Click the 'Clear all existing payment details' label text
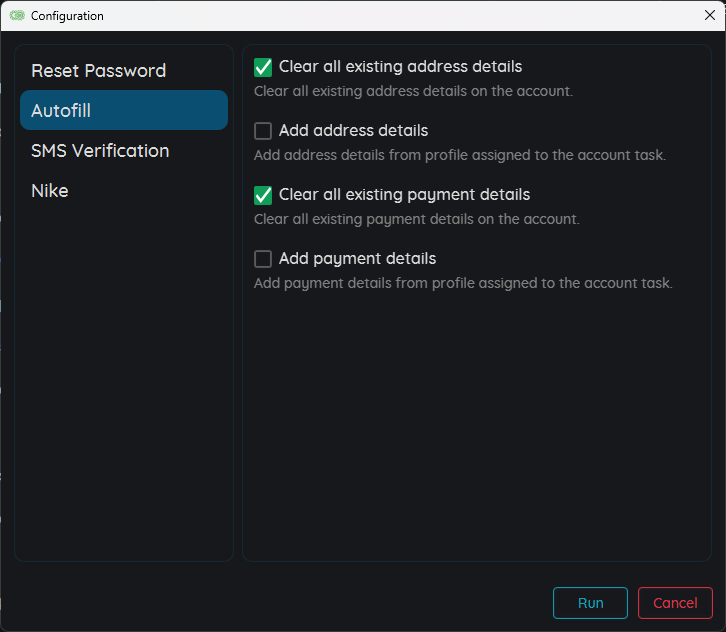The width and height of the screenshot is (726, 632). (x=404, y=195)
